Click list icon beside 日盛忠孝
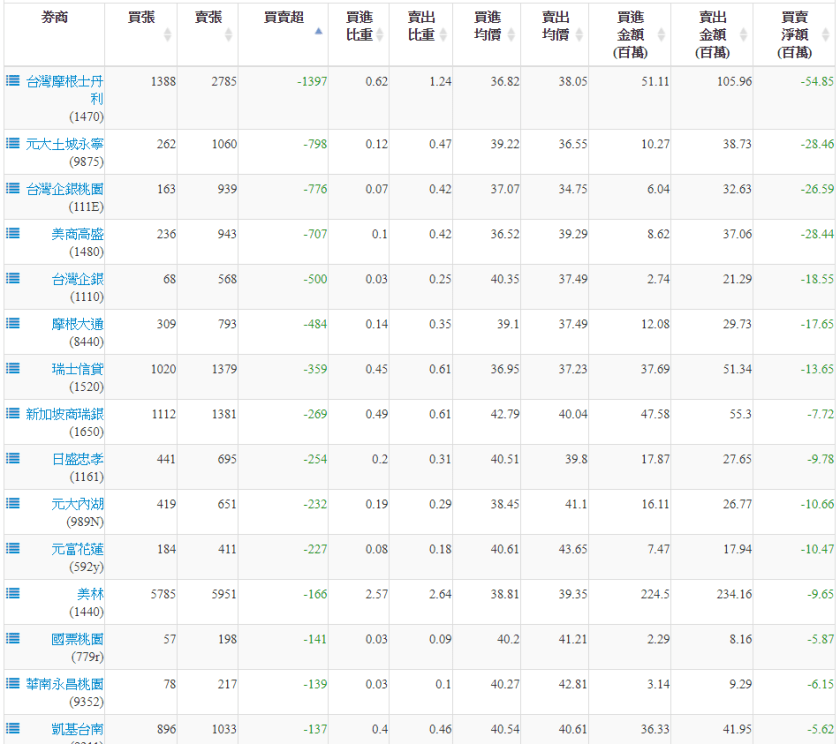 point(13,458)
